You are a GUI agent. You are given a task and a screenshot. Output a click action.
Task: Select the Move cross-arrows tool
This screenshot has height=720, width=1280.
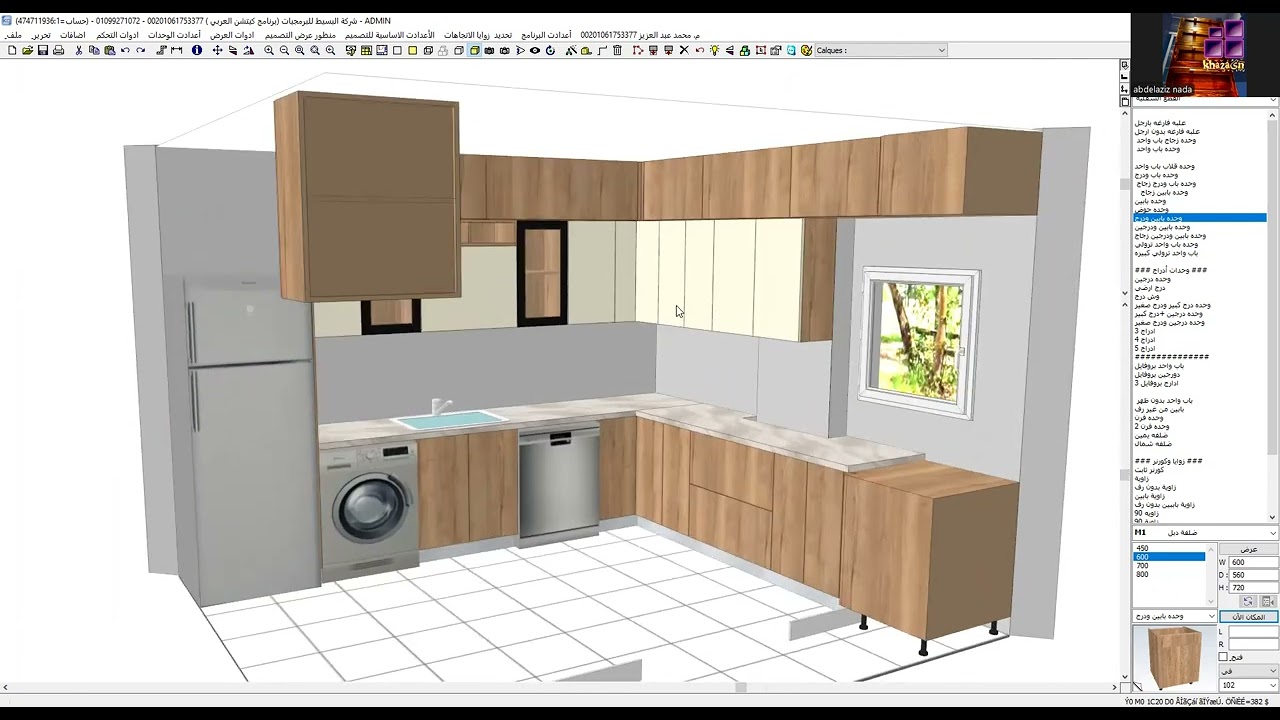(217, 50)
